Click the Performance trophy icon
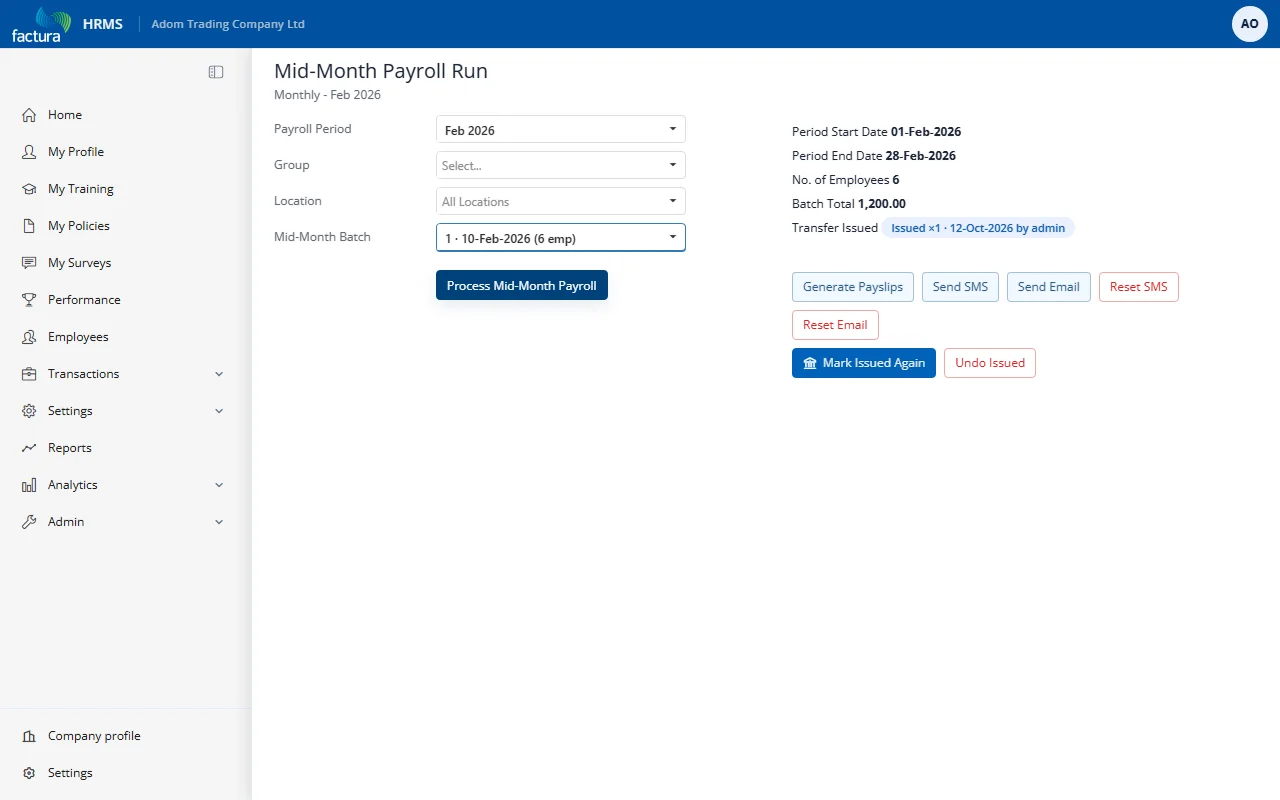This screenshot has width=1280, height=800. (x=29, y=300)
